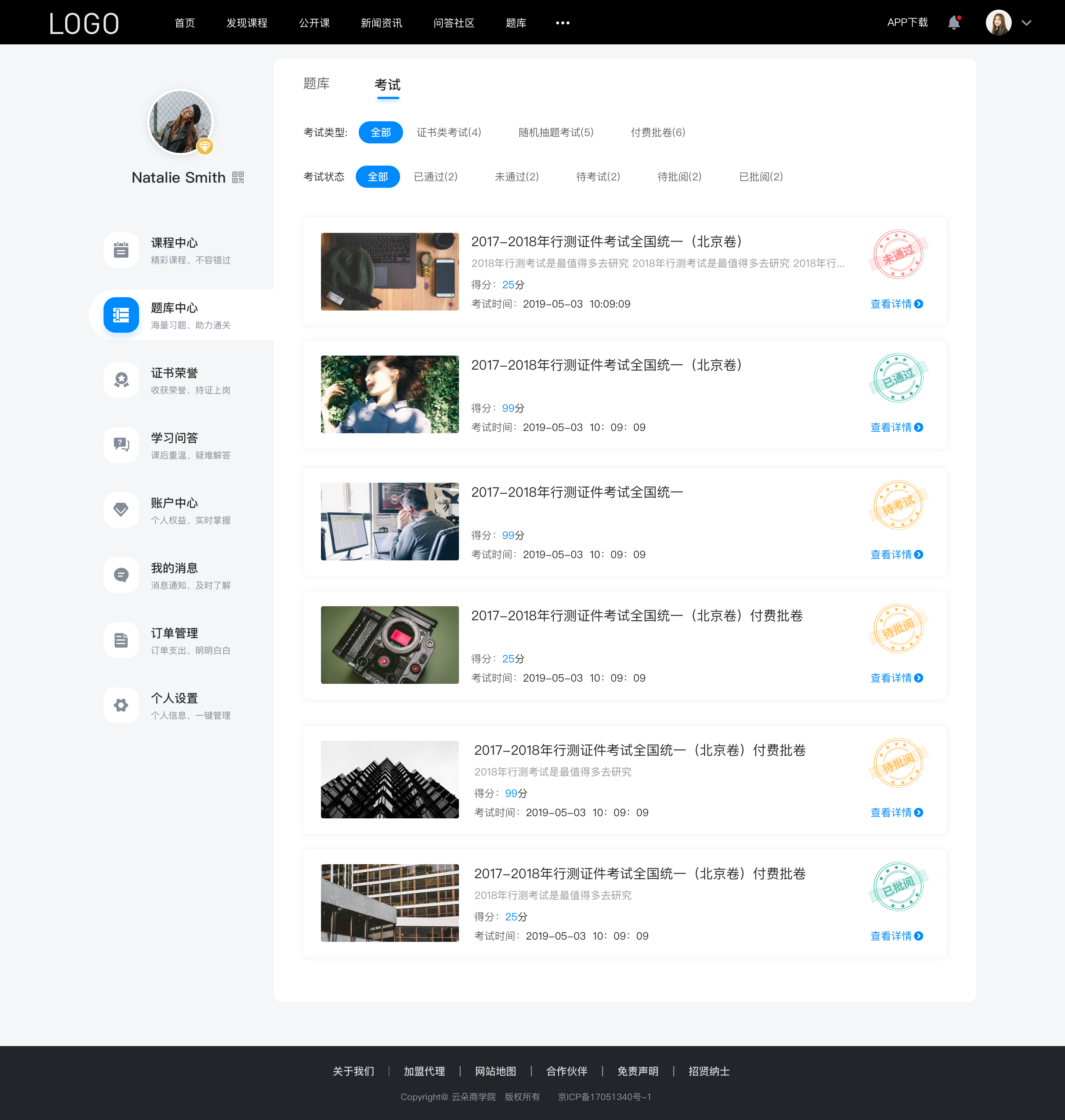Click 查看详情 for 已通过 exam
Screen dimensions: 1065x1120
[895, 427]
